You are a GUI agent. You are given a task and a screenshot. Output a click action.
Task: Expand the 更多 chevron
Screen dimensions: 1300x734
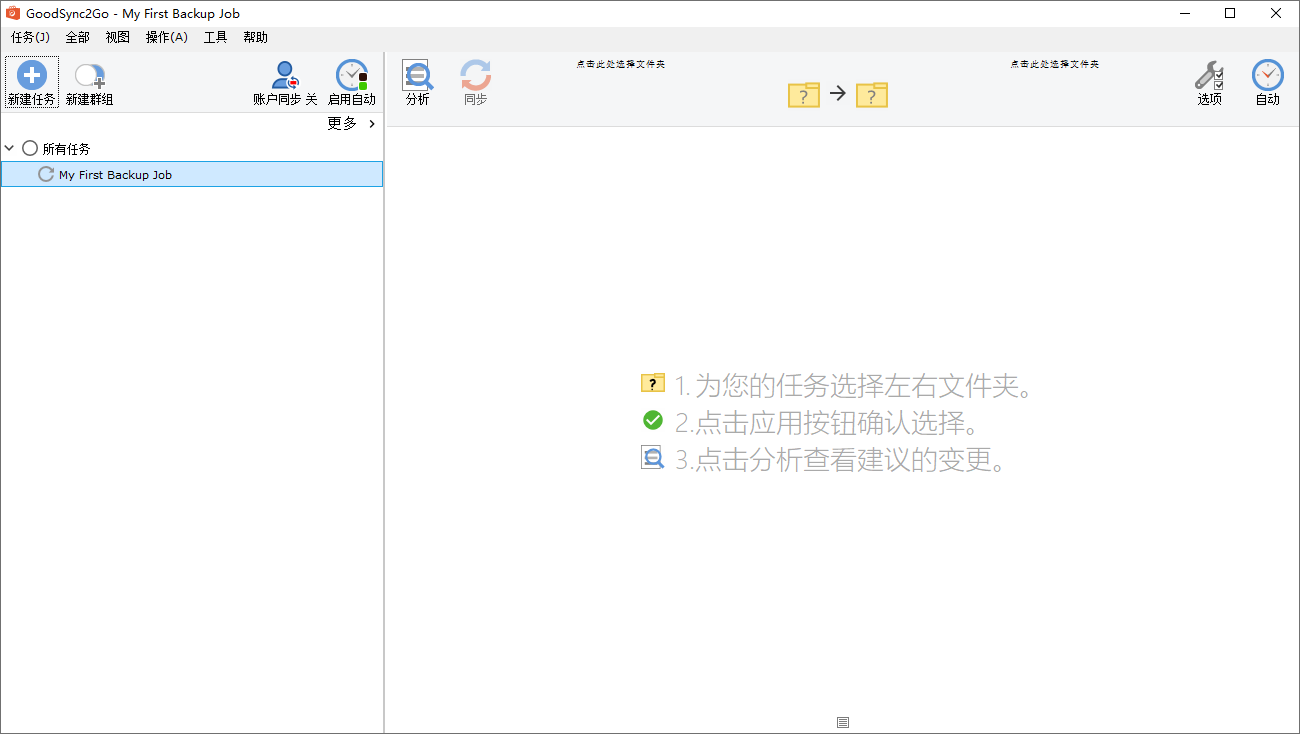click(x=369, y=124)
